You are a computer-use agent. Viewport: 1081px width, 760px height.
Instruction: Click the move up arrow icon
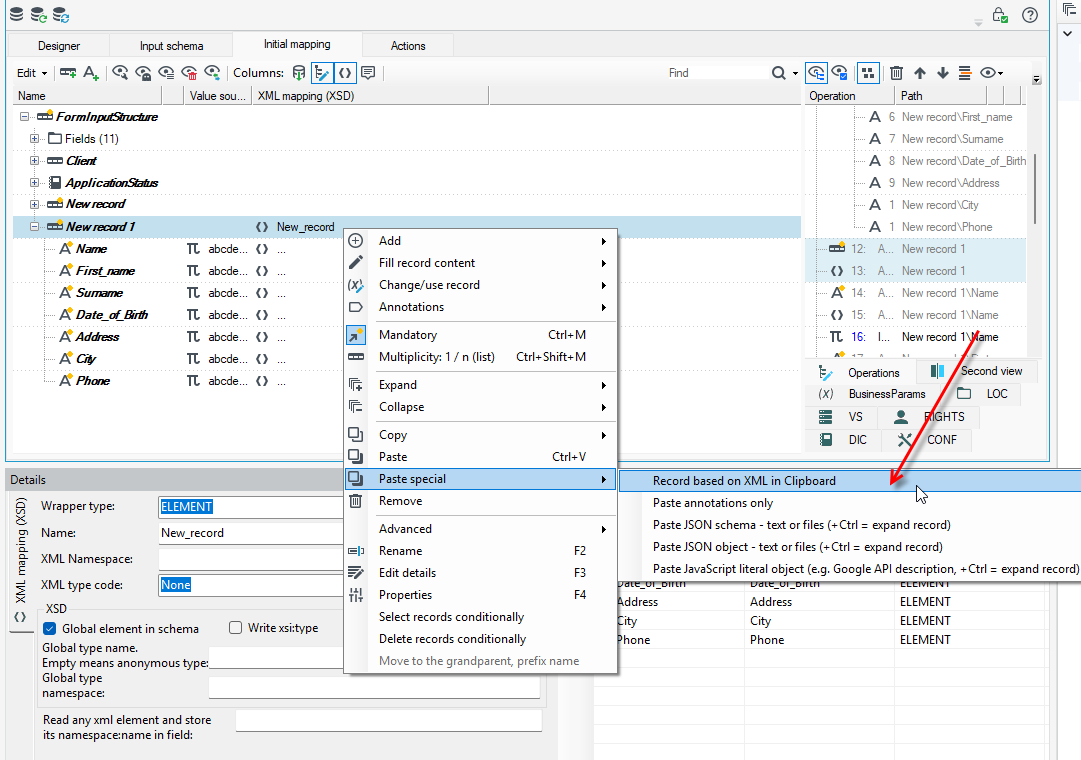coord(920,72)
